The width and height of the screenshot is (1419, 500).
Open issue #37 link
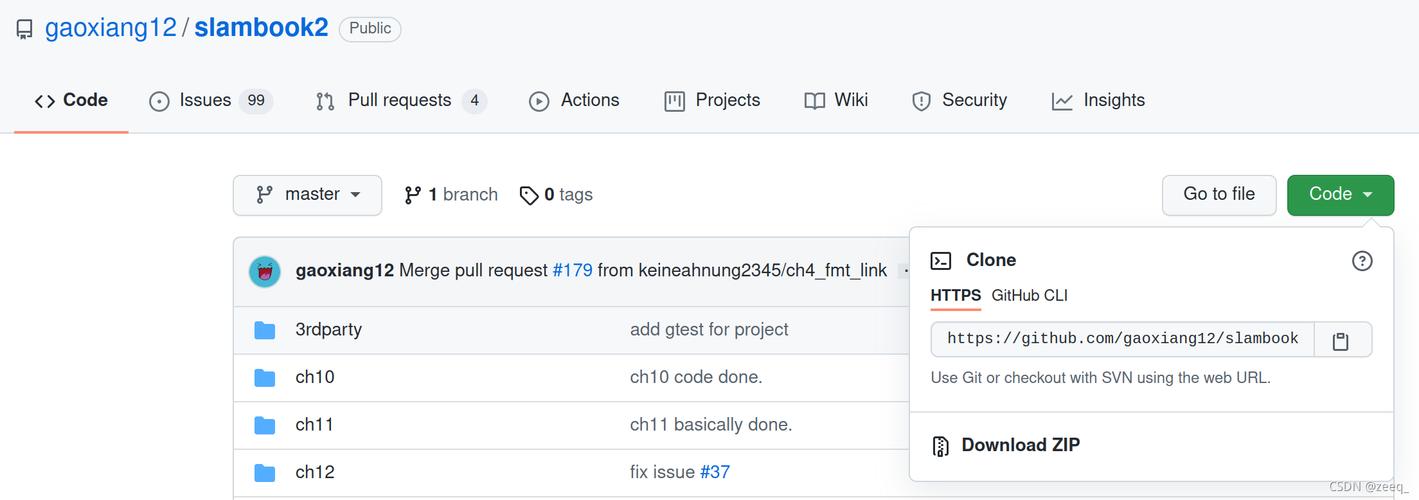click(715, 472)
